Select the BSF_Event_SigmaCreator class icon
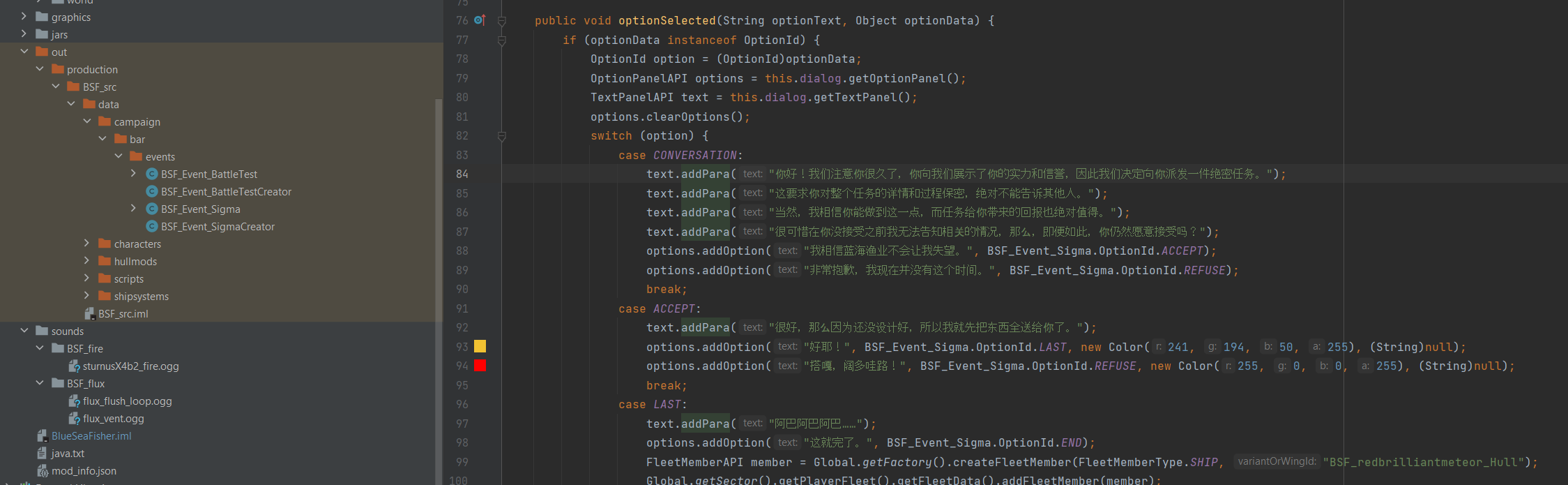 tap(152, 227)
